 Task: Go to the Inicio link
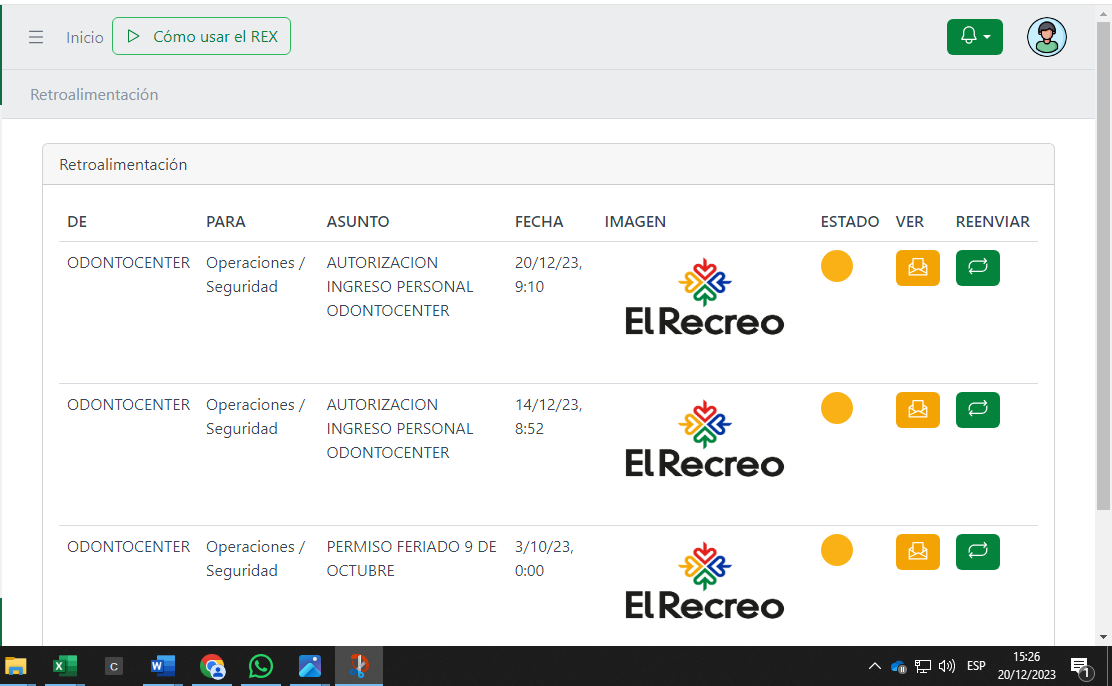(84, 38)
